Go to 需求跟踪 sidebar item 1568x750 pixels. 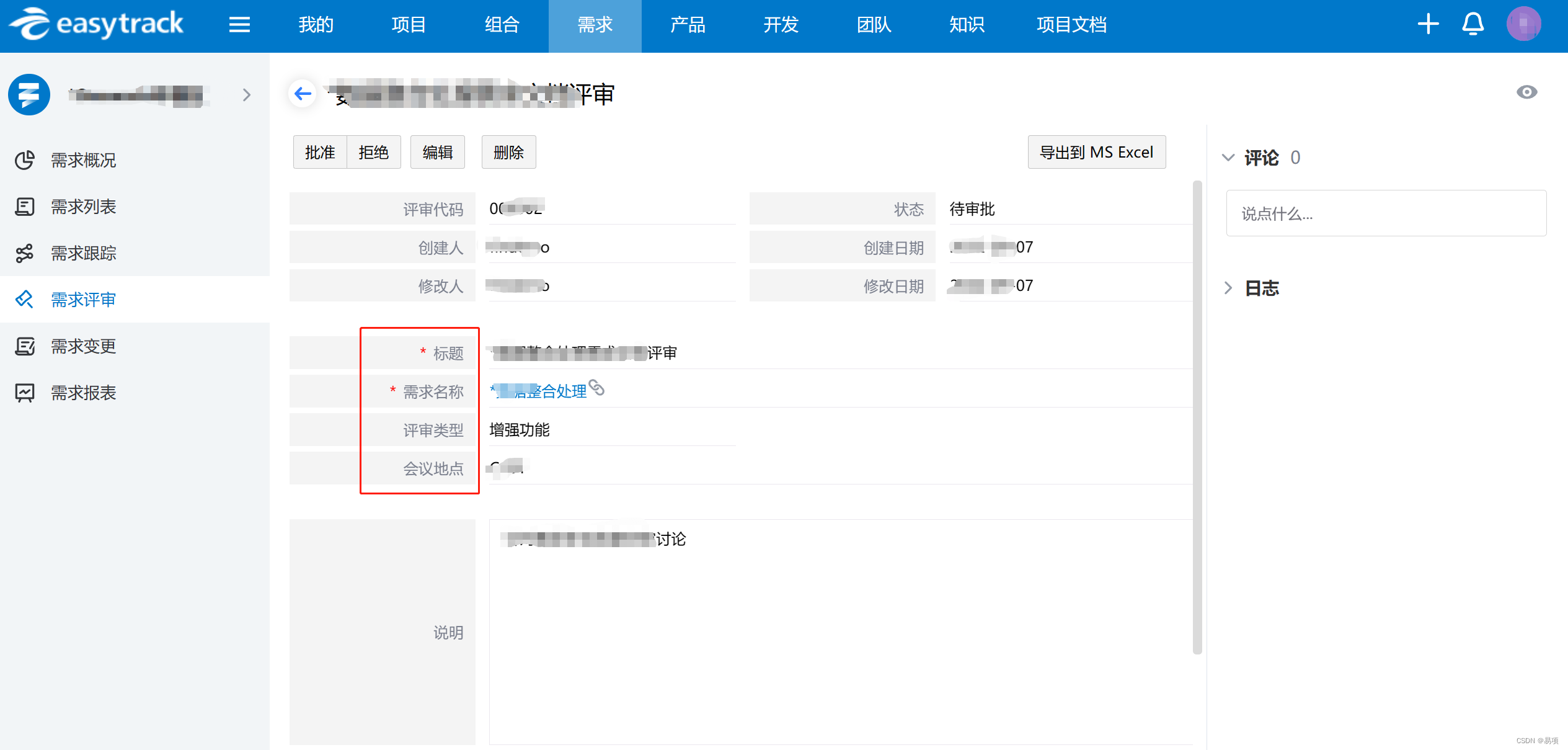tap(135, 253)
